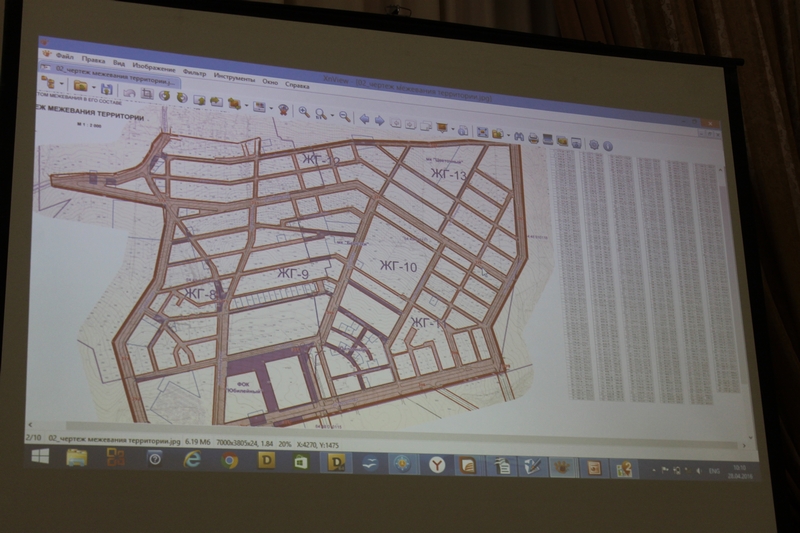This screenshot has height=533, width=800.
Task: Click the Save (floppy disk) toolbar icon
Action: (106, 88)
